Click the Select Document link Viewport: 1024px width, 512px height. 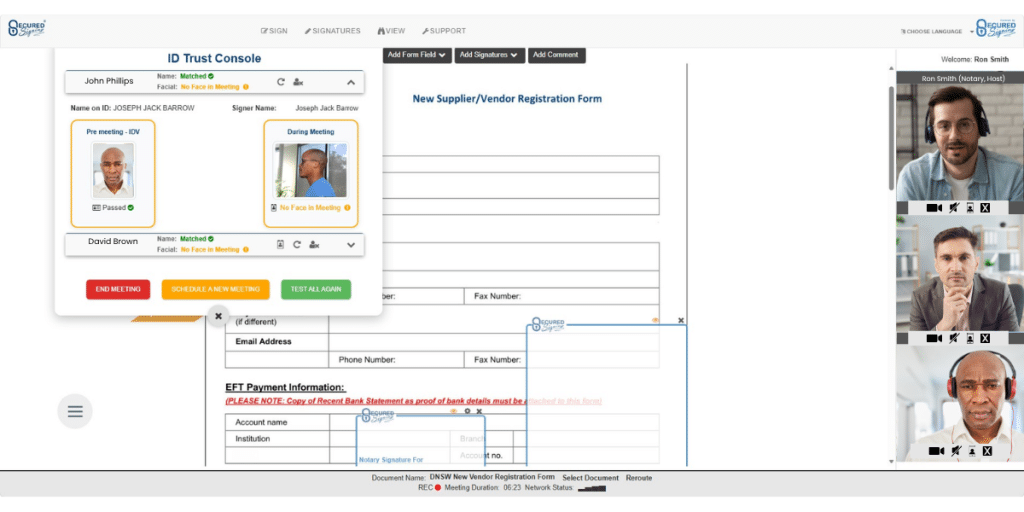click(x=590, y=478)
